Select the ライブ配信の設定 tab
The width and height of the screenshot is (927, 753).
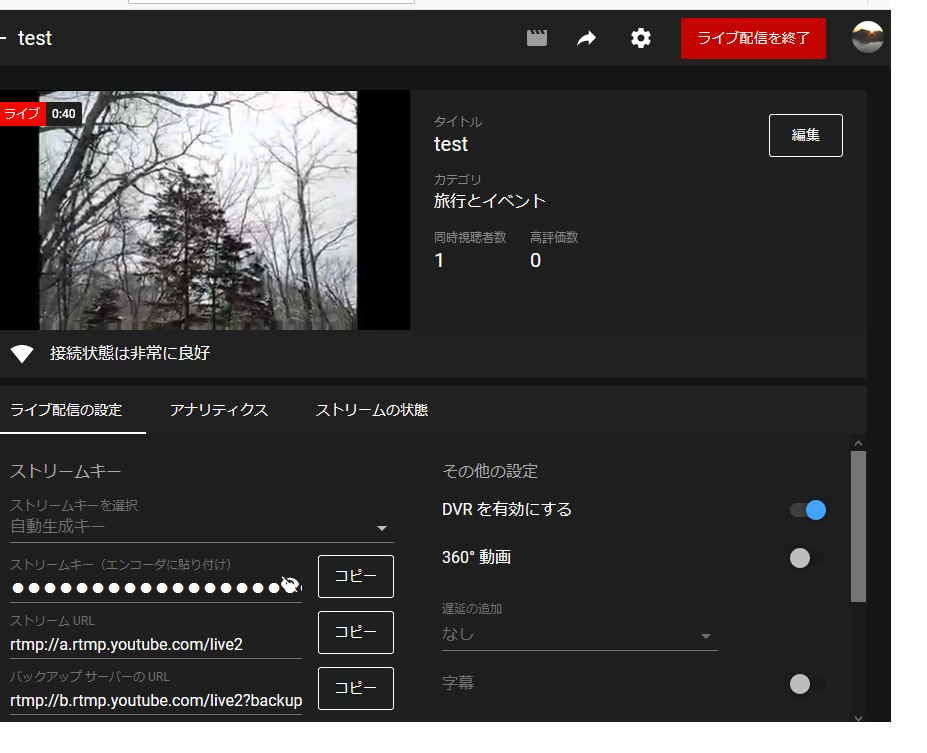[66, 410]
